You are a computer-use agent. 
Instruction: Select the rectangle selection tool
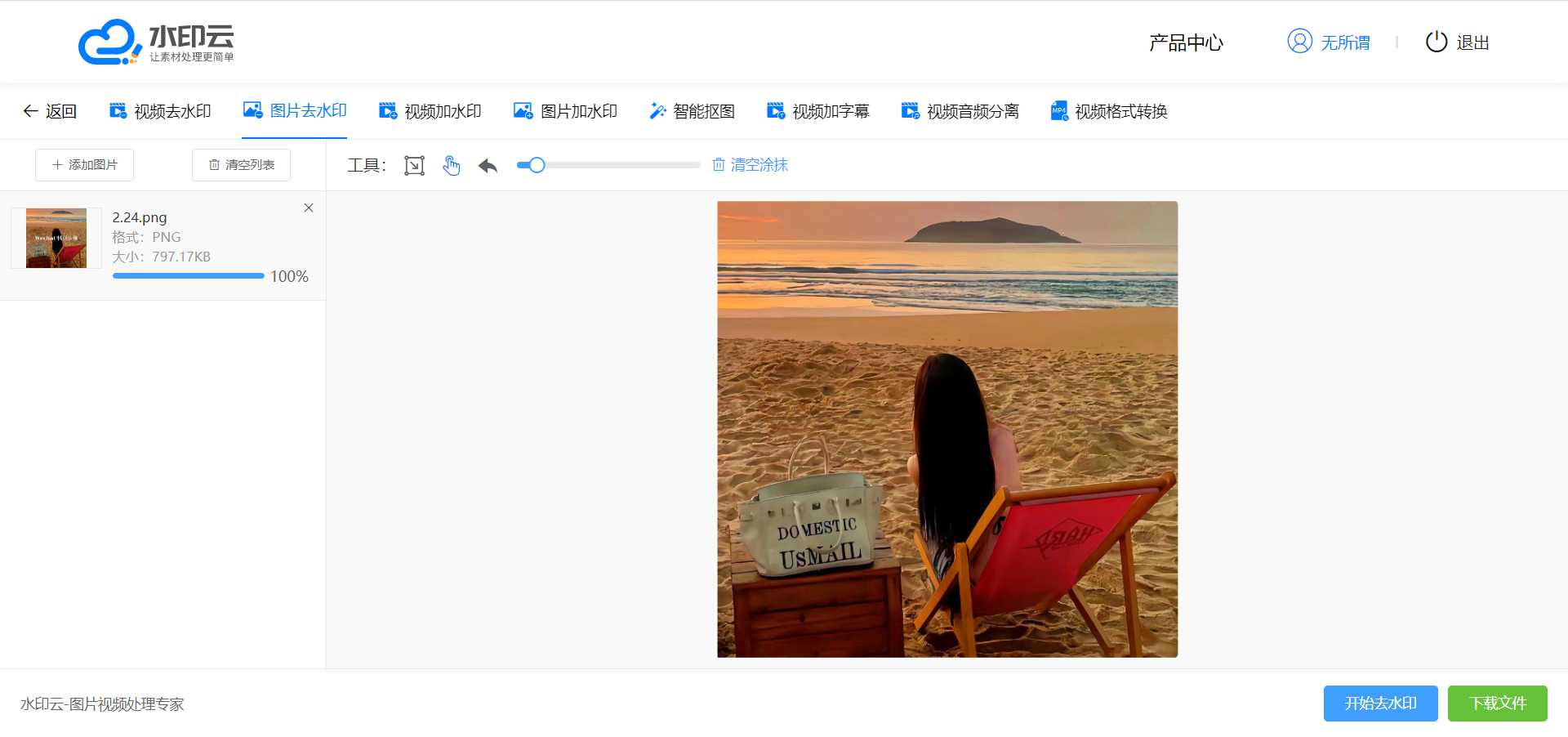415,165
